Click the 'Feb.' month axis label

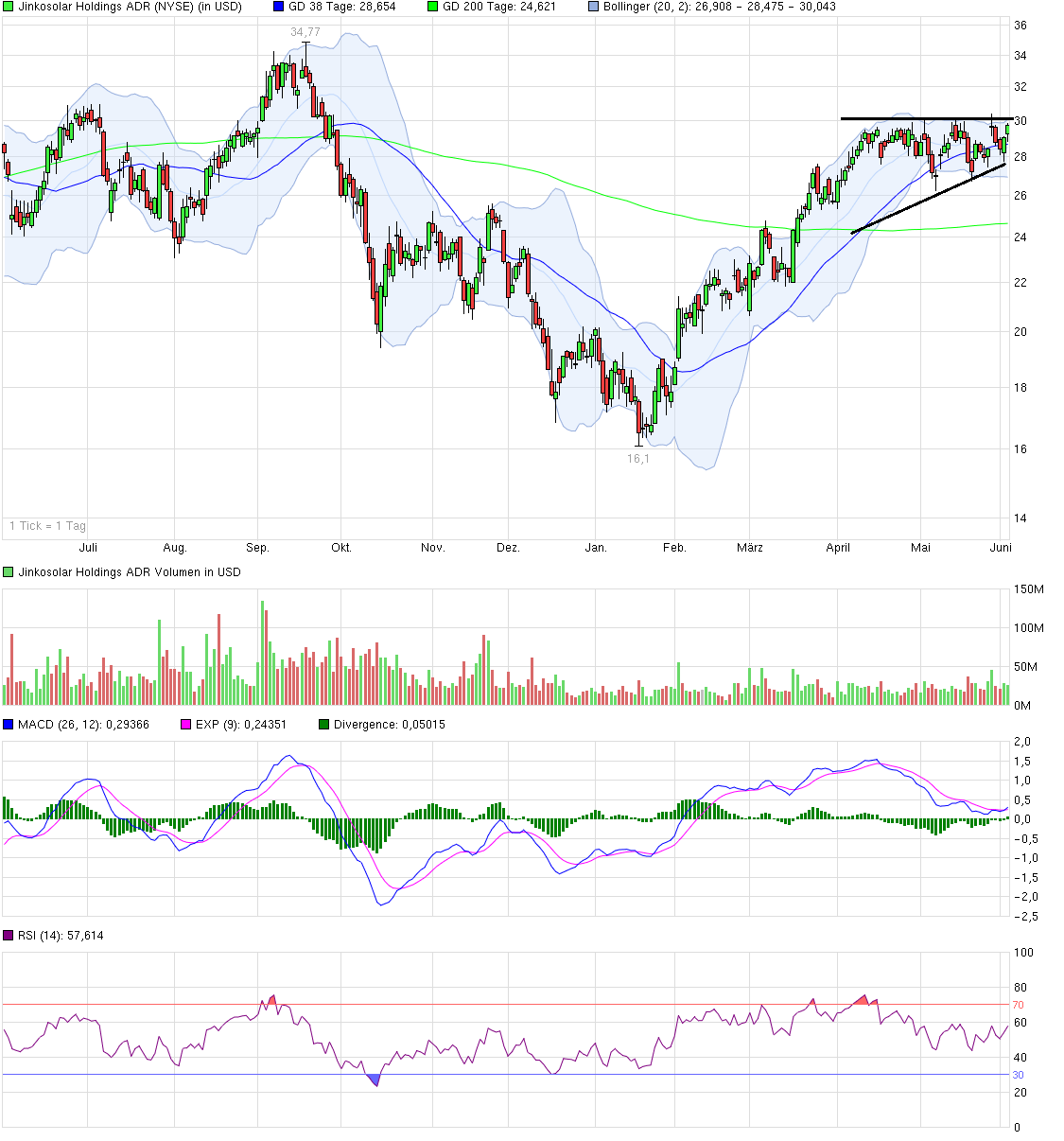point(674,548)
